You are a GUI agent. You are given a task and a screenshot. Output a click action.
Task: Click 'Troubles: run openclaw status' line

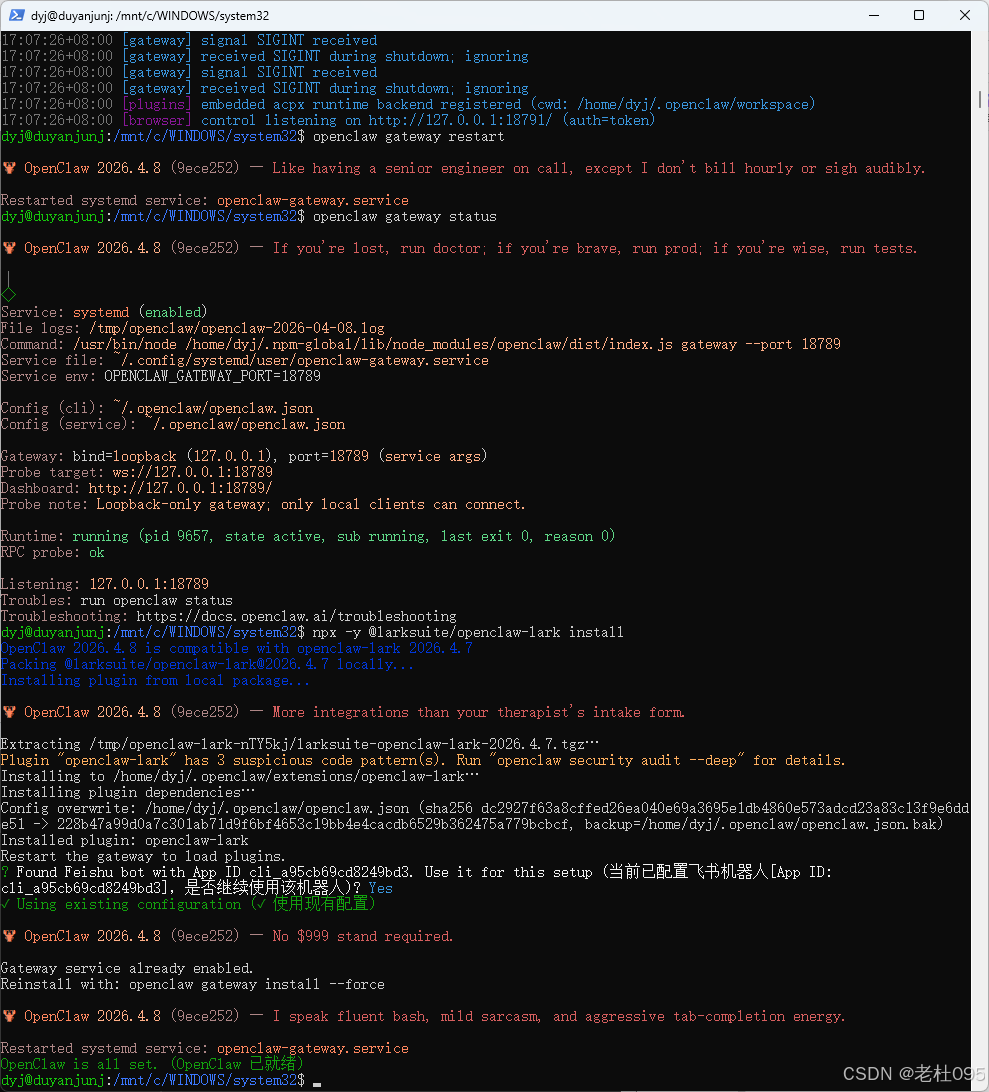tap(117, 600)
